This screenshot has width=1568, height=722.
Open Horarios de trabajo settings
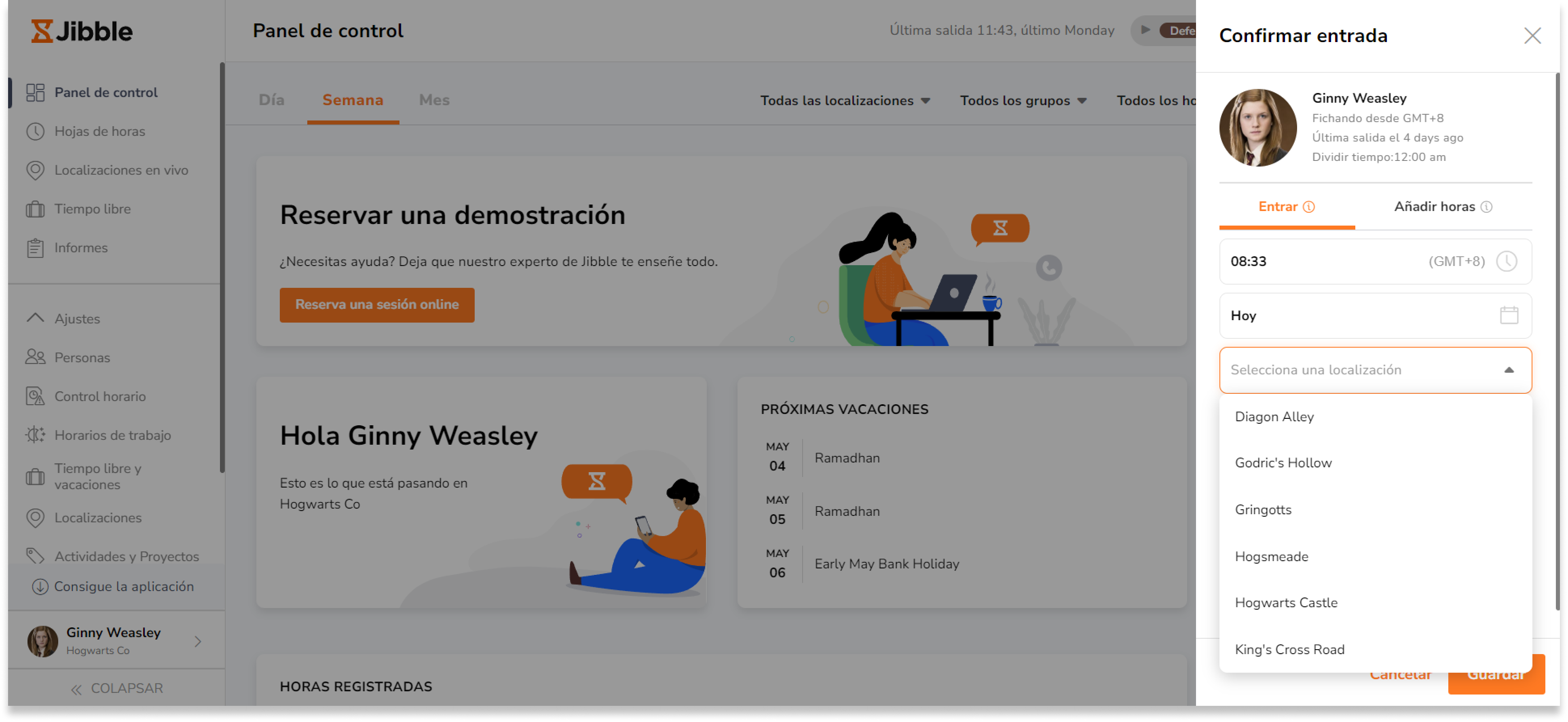tap(113, 435)
